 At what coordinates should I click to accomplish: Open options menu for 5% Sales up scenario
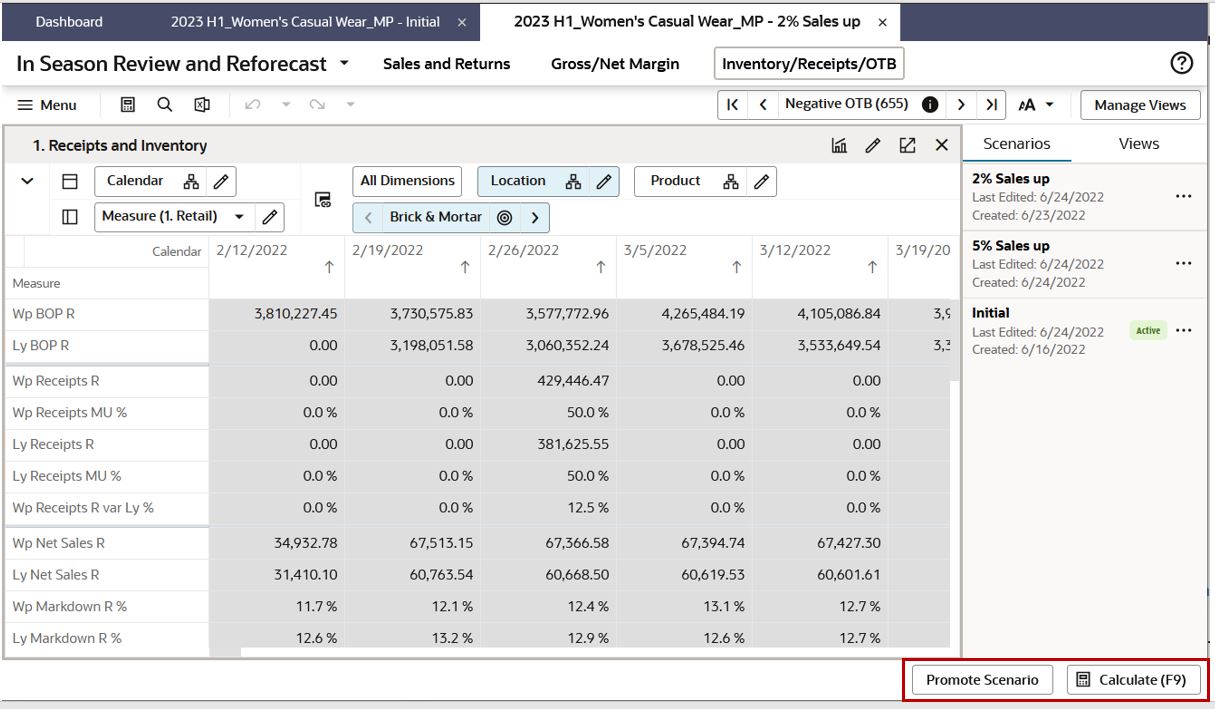pos(1184,263)
